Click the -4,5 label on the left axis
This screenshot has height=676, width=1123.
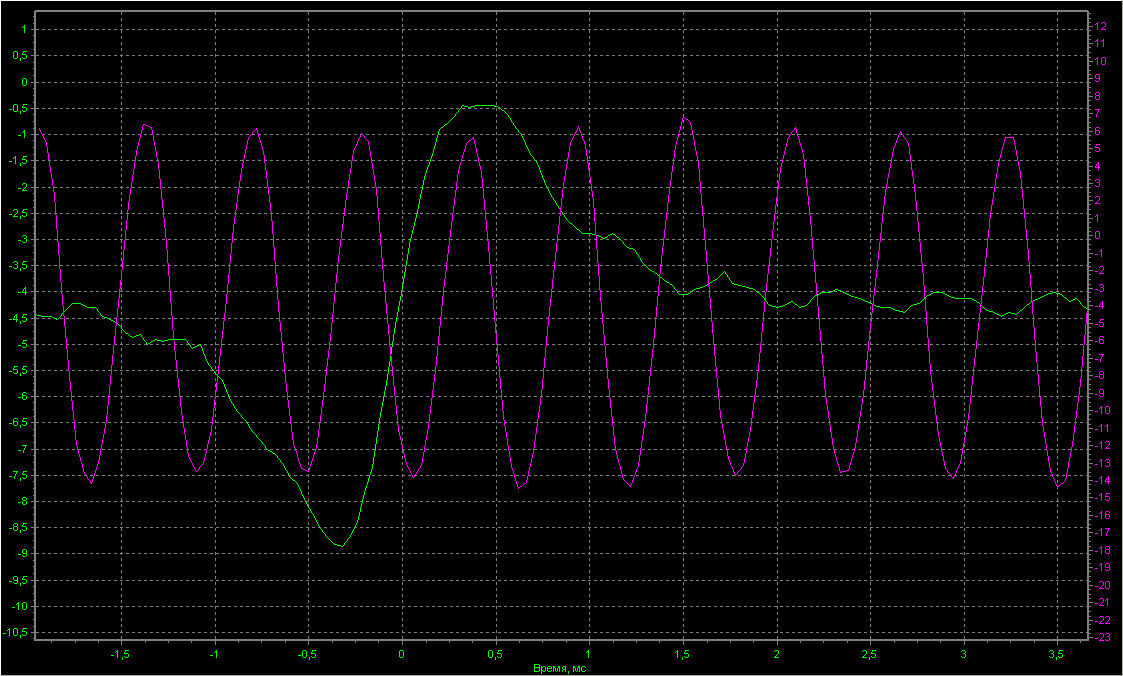[19, 319]
